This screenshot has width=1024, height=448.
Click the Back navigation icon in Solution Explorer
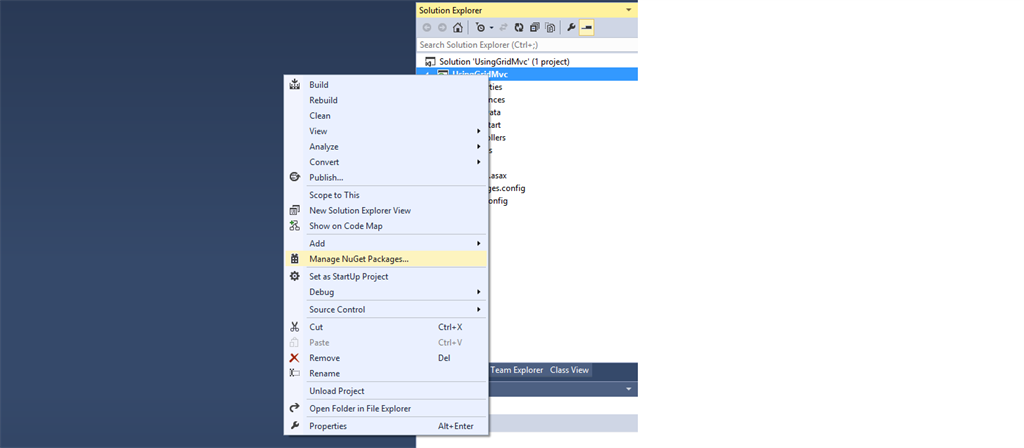[427, 27]
